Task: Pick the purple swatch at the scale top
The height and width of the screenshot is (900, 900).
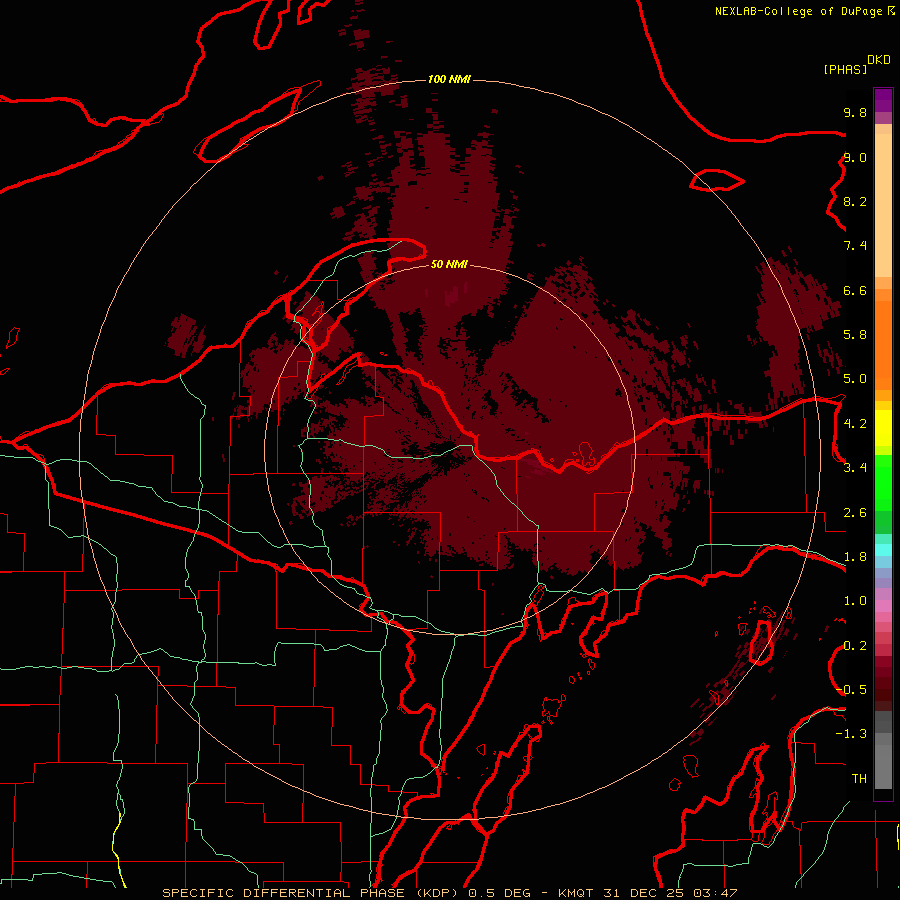Action: coord(883,100)
